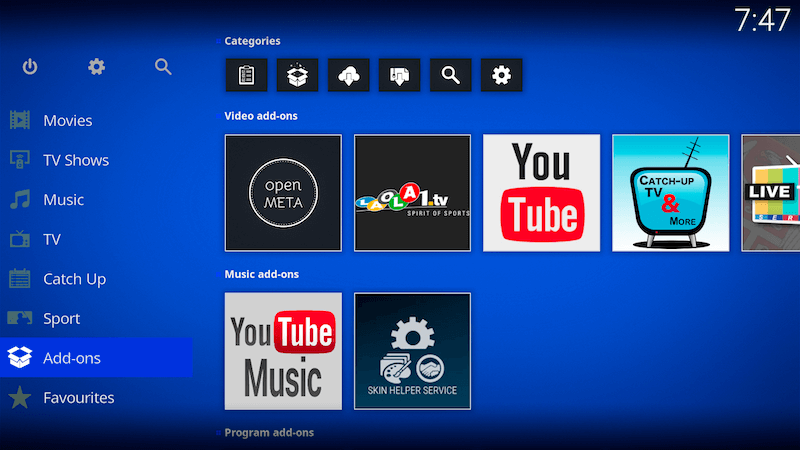Click the television icon beside TV

20,238
